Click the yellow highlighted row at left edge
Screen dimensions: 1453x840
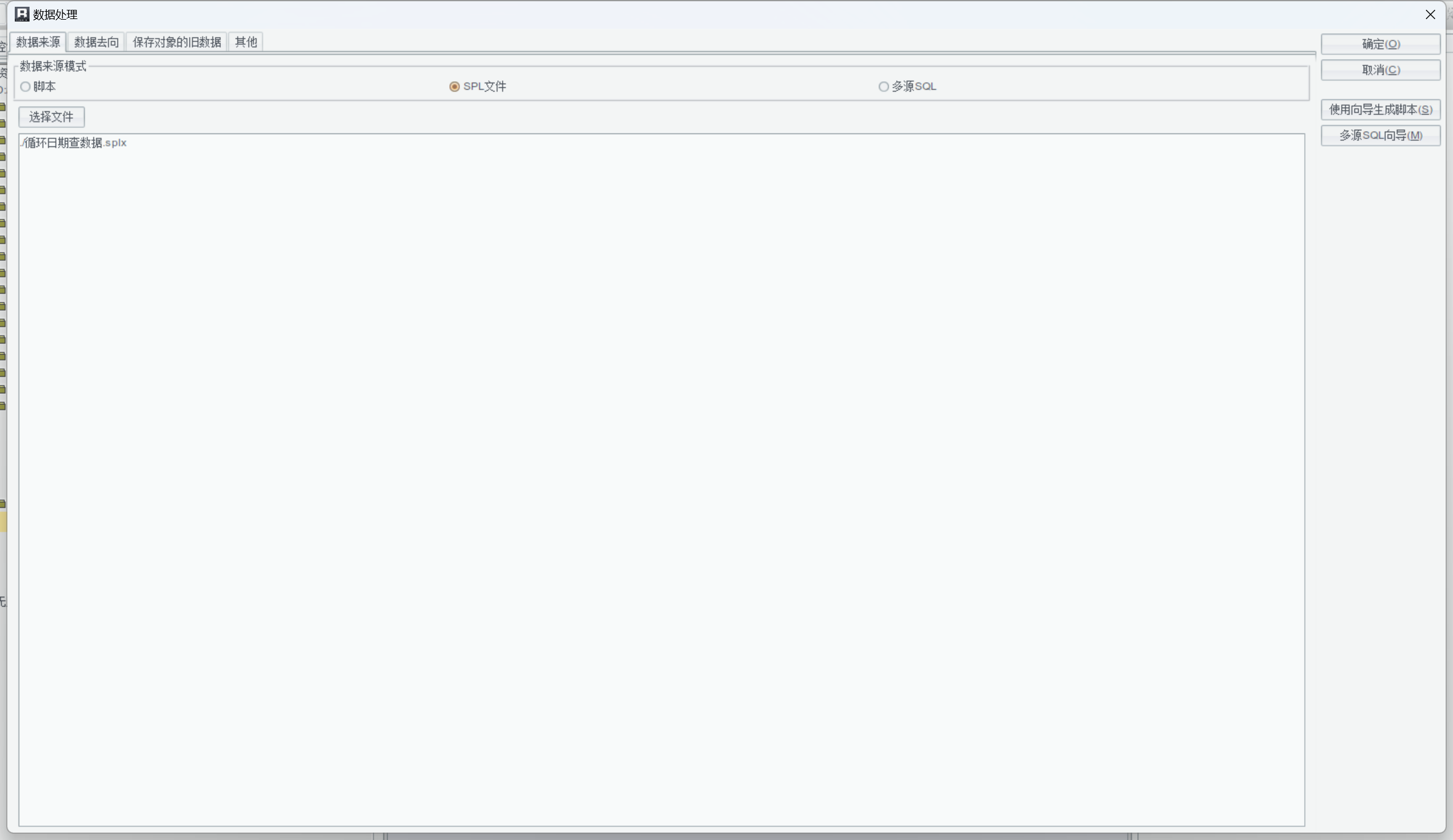click(3, 522)
